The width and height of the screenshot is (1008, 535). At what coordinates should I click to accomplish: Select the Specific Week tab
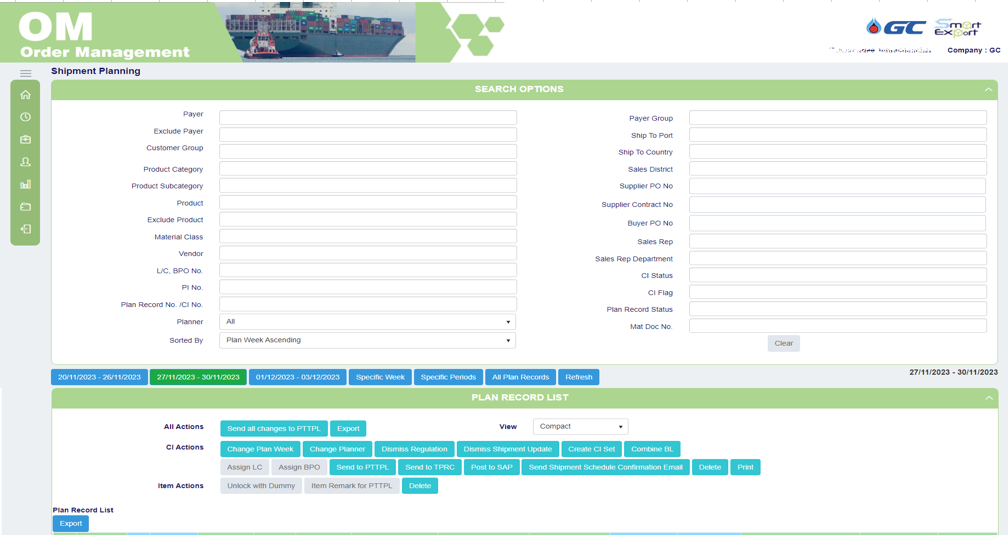(380, 377)
